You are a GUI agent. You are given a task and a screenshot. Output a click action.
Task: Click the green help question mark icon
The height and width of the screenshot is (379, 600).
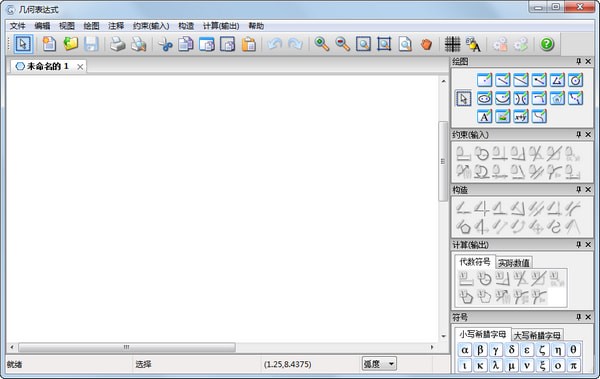547,44
